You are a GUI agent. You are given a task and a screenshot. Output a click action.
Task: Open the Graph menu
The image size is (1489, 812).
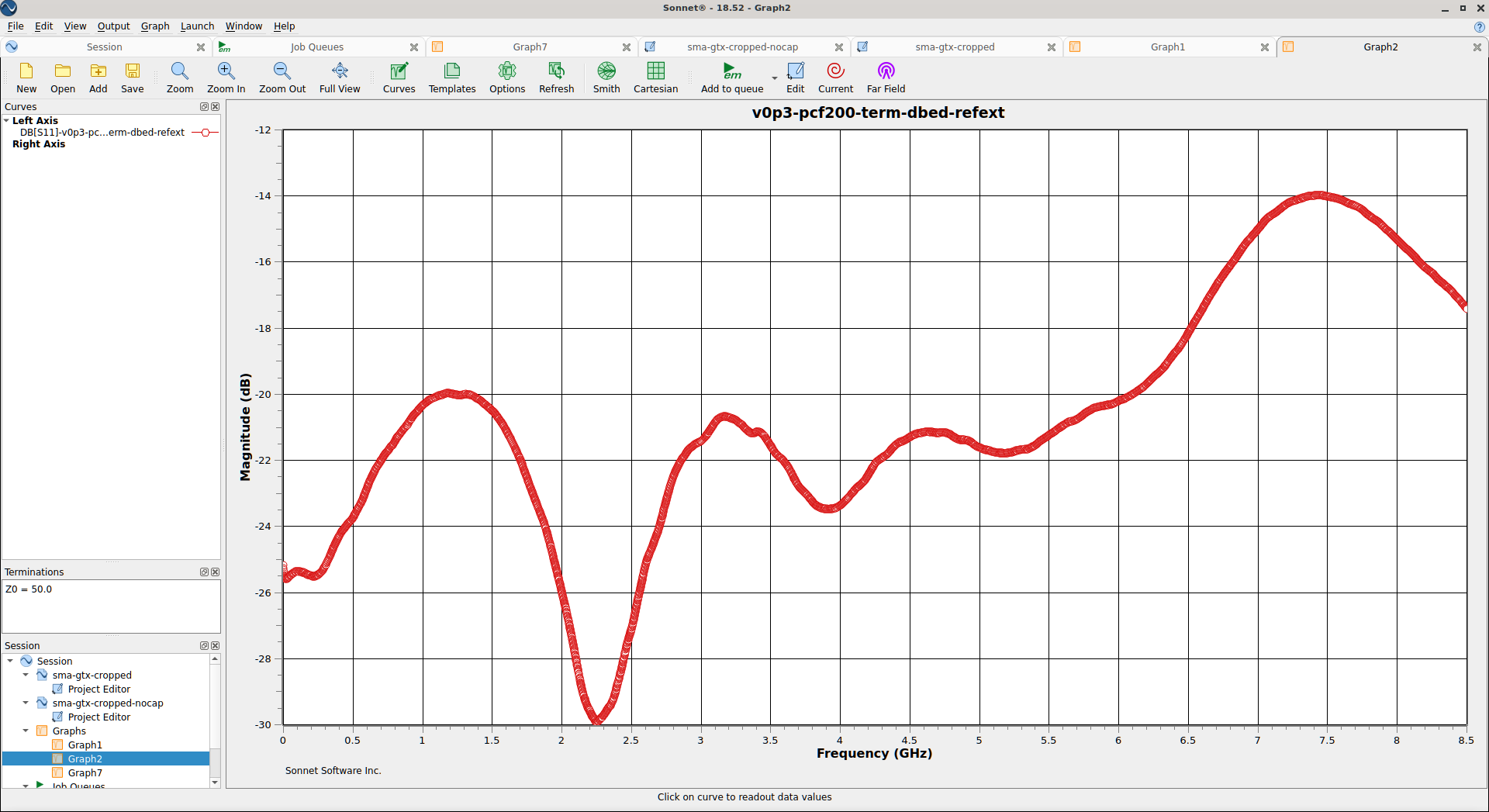pyautogui.click(x=155, y=26)
